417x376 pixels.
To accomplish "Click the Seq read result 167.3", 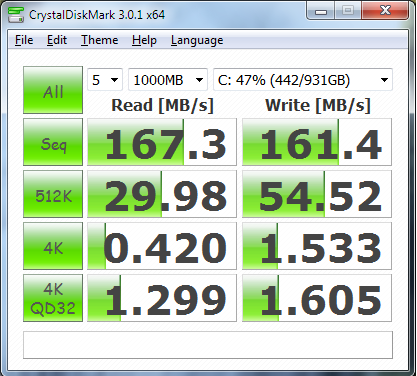I will tap(162, 142).
